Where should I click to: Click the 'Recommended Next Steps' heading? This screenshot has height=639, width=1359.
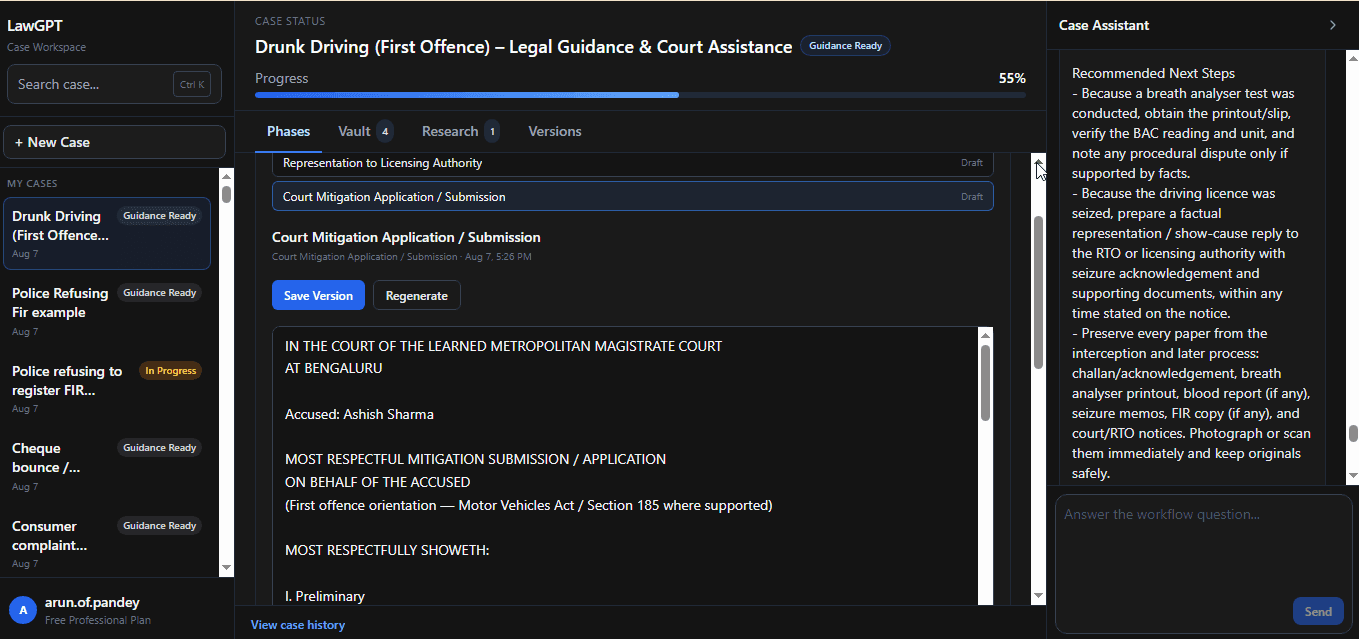pyautogui.click(x=1153, y=73)
